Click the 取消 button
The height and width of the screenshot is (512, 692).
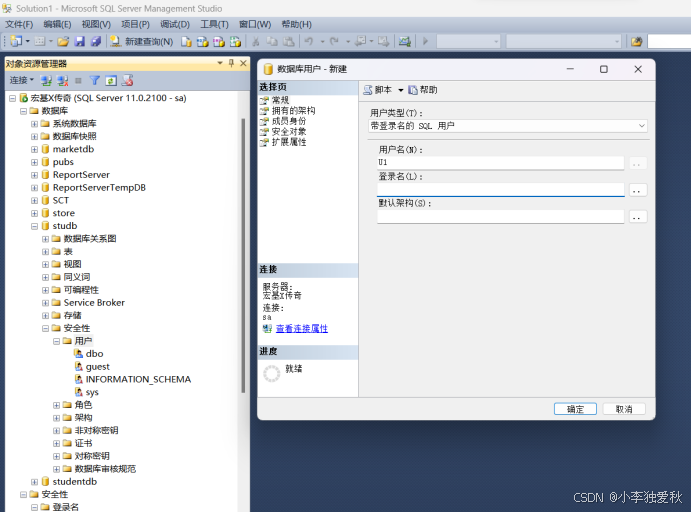click(624, 409)
